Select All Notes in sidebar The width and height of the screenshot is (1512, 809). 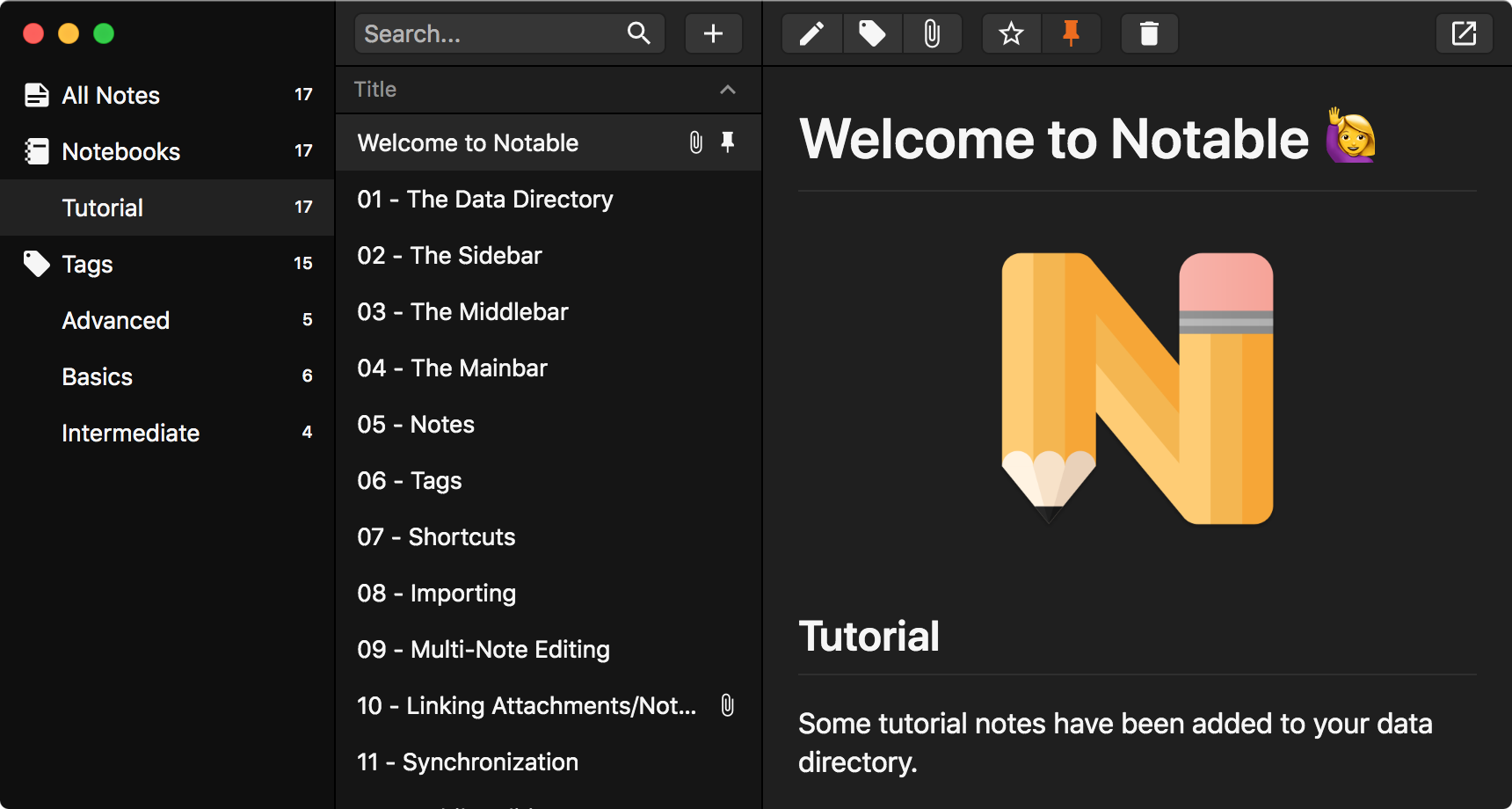(167, 95)
